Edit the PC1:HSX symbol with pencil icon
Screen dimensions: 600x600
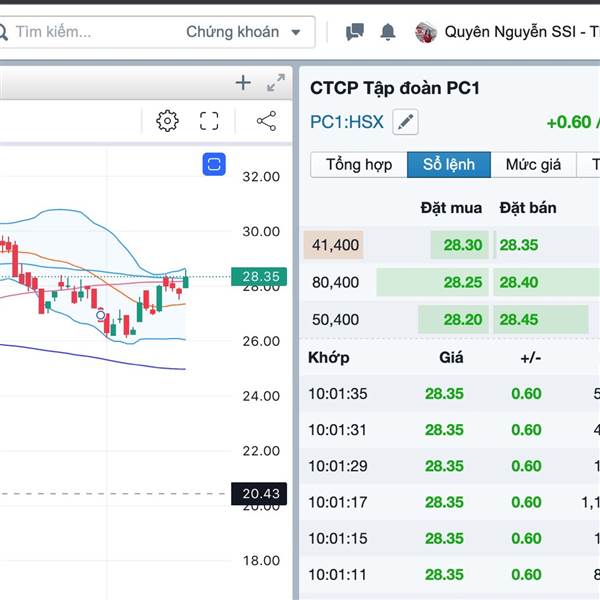coord(405,122)
